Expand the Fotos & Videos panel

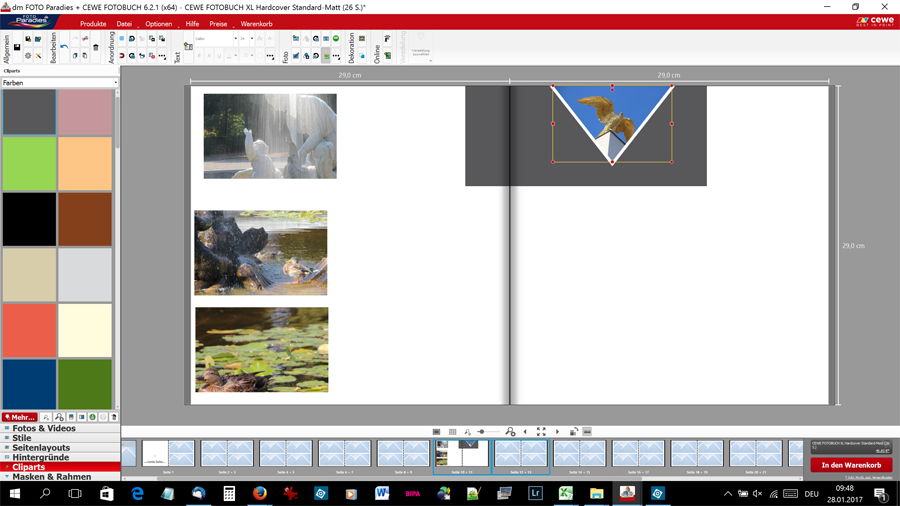[x=43, y=428]
